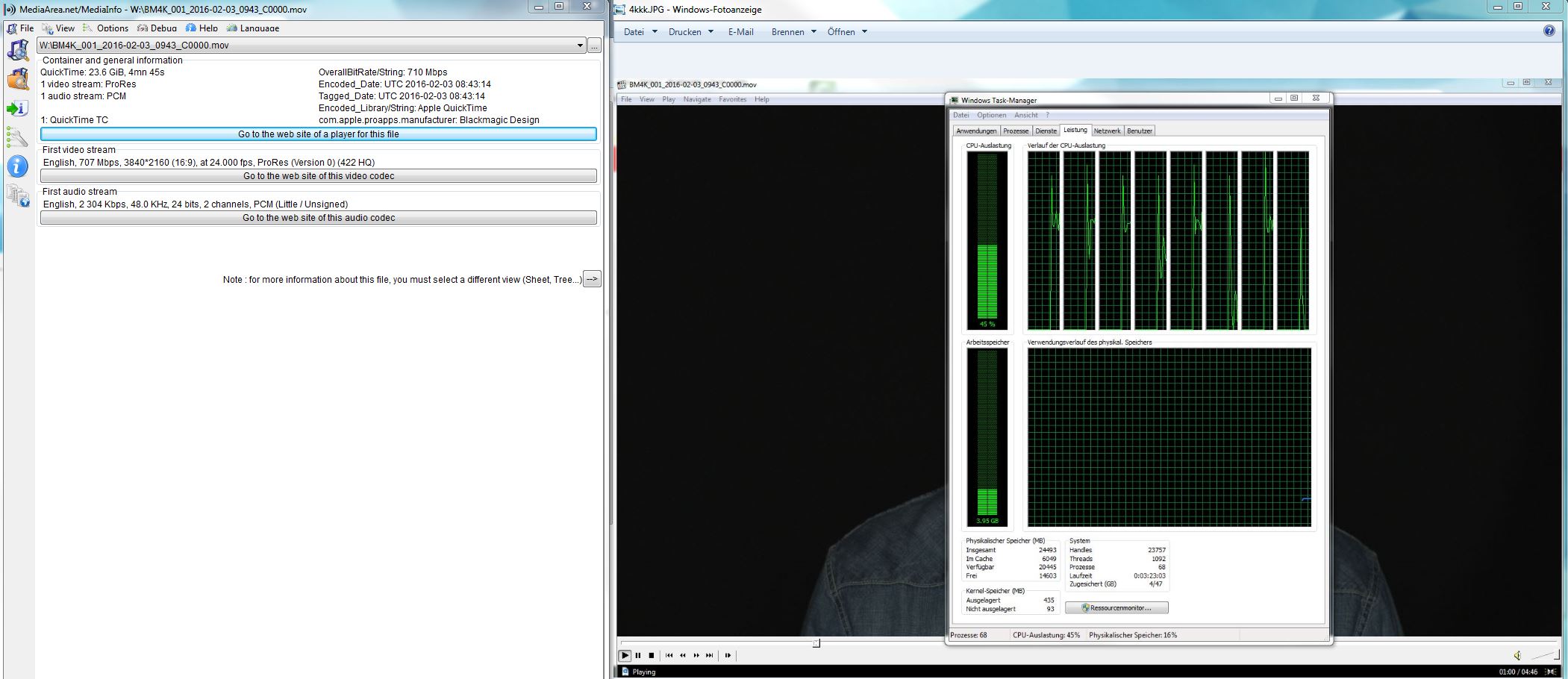Click the volume slider in the video player
The height and width of the screenshot is (679, 1568).
click(x=1544, y=655)
